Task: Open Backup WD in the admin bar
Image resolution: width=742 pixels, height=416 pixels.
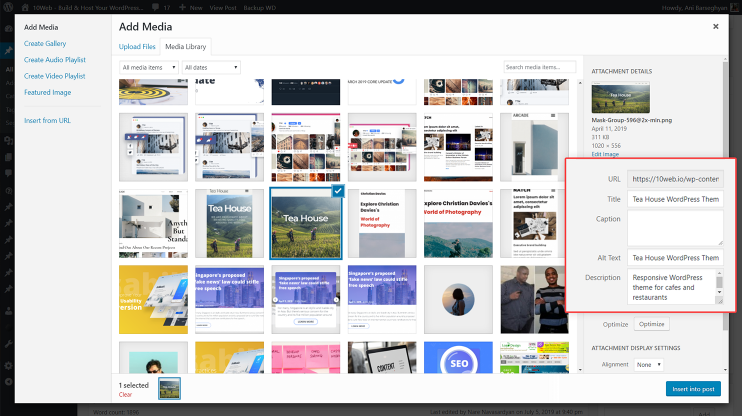Action: point(259,8)
